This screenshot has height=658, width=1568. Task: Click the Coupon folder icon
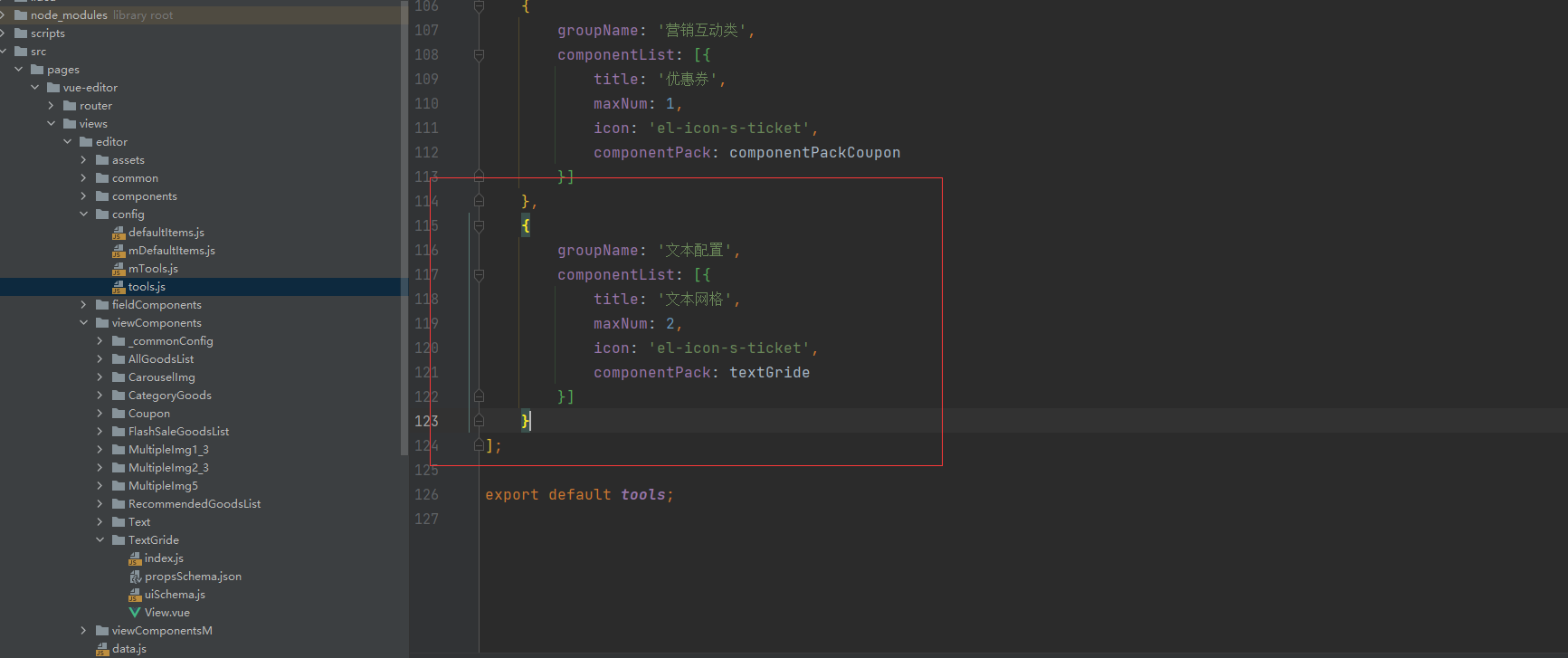tap(119, 414)
